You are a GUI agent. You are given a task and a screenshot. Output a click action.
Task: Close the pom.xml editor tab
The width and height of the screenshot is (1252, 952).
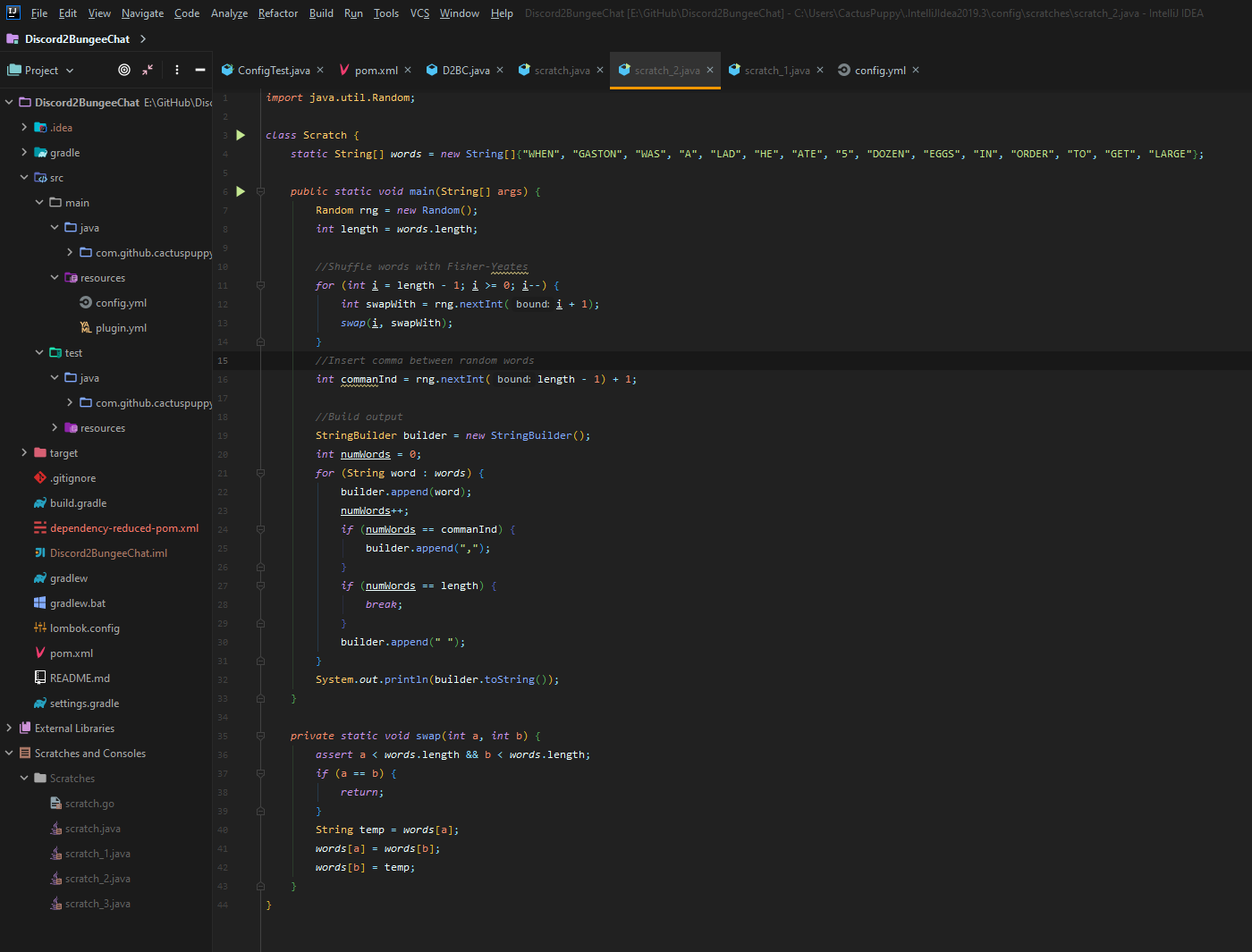click(408, 71)
